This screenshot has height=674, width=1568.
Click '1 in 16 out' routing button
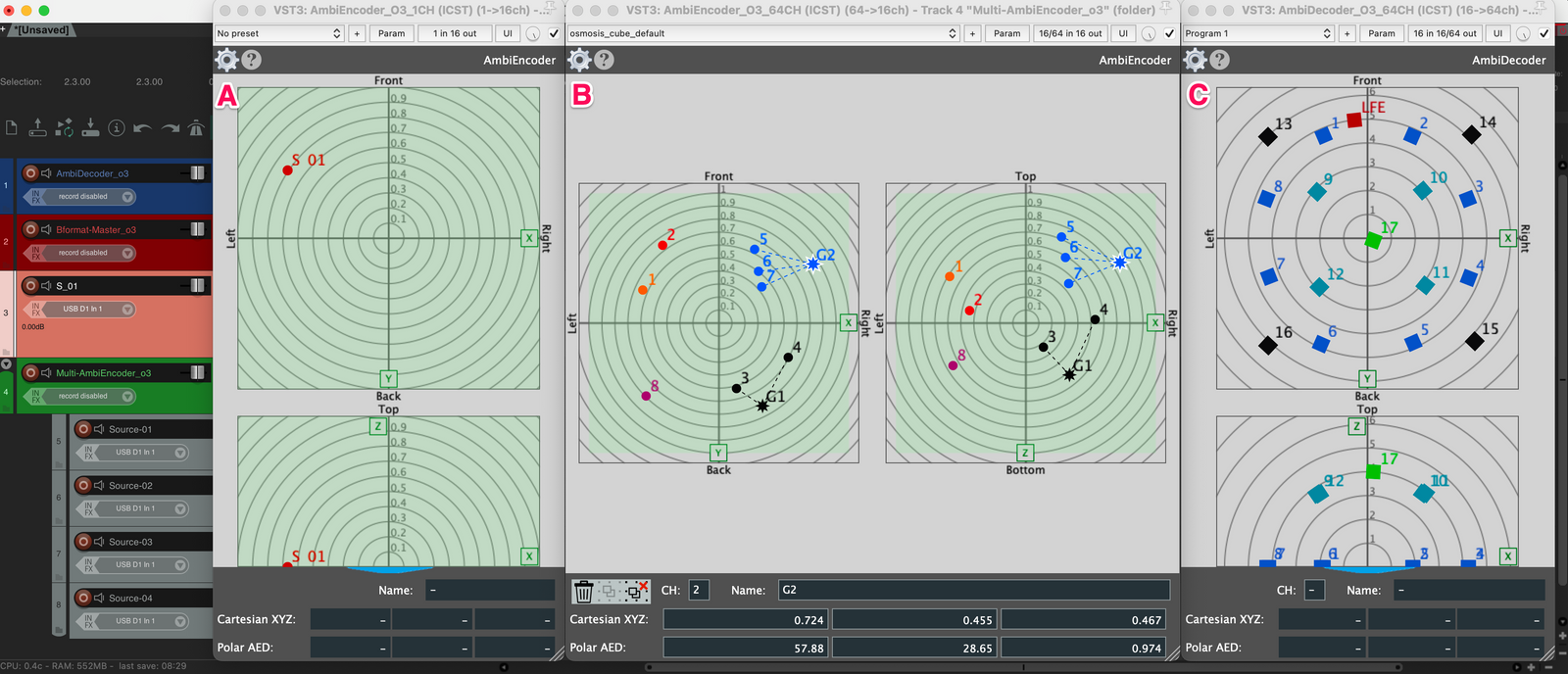coord(455,33)
